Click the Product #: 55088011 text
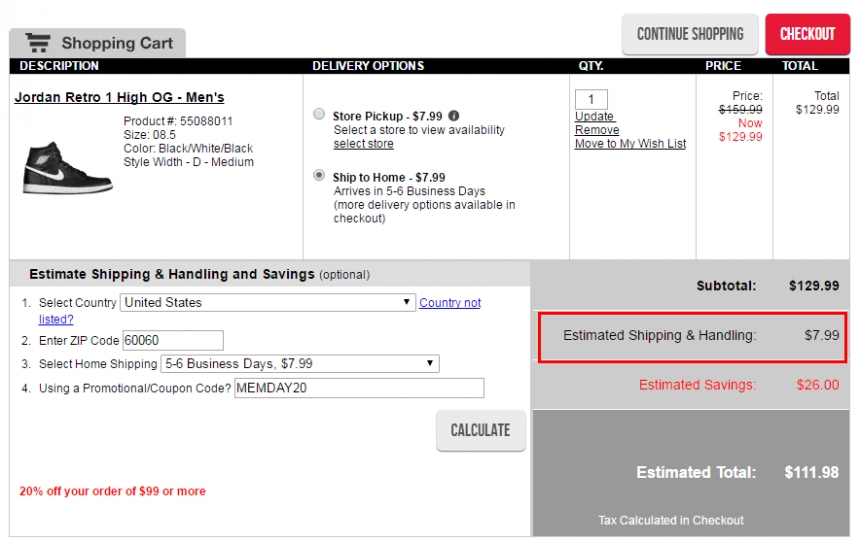860x541 pixels. coord(178,121)
